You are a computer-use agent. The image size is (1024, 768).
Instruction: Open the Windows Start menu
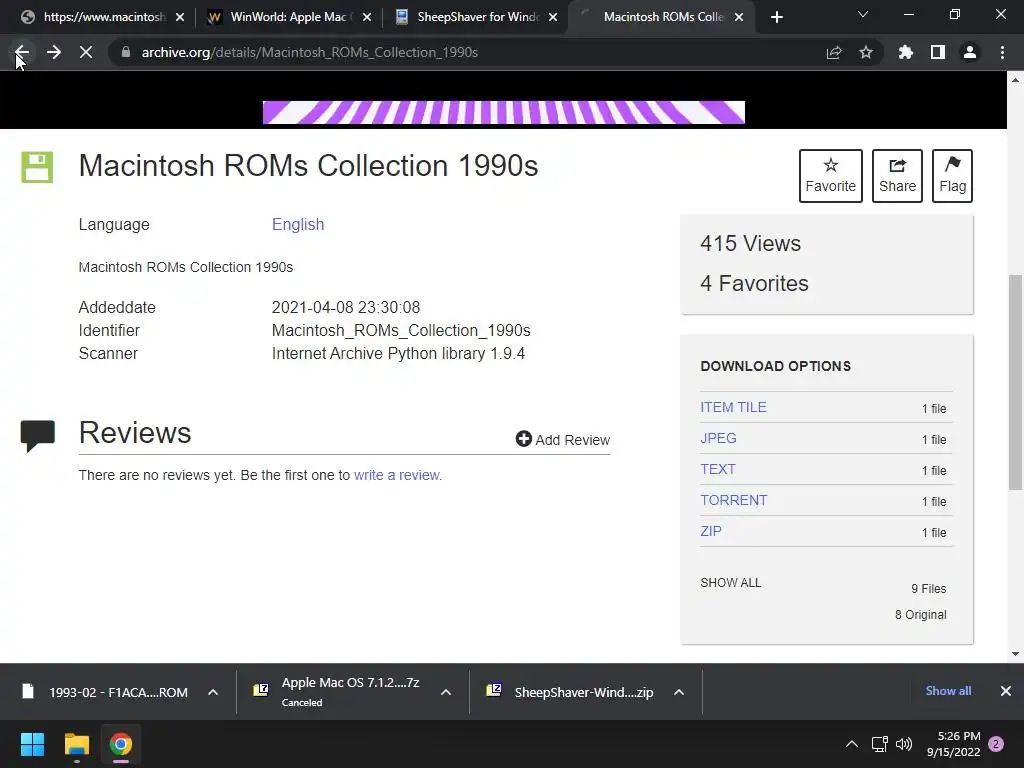tap(32, 744)
